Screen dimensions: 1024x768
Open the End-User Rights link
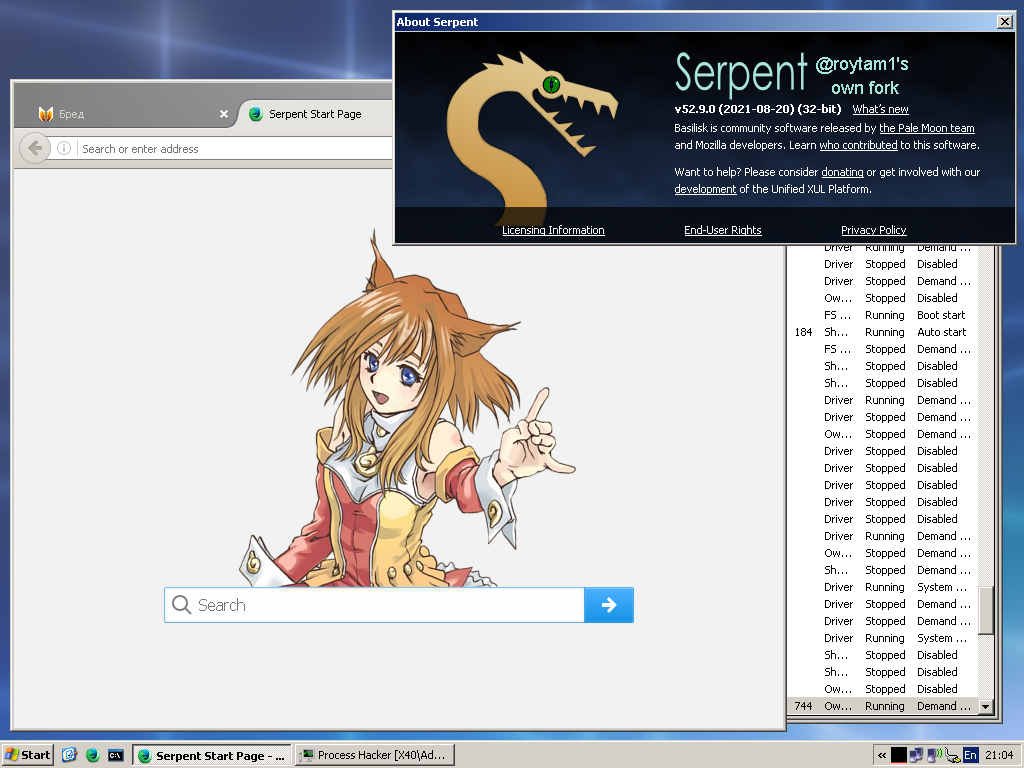pos(723,230)
